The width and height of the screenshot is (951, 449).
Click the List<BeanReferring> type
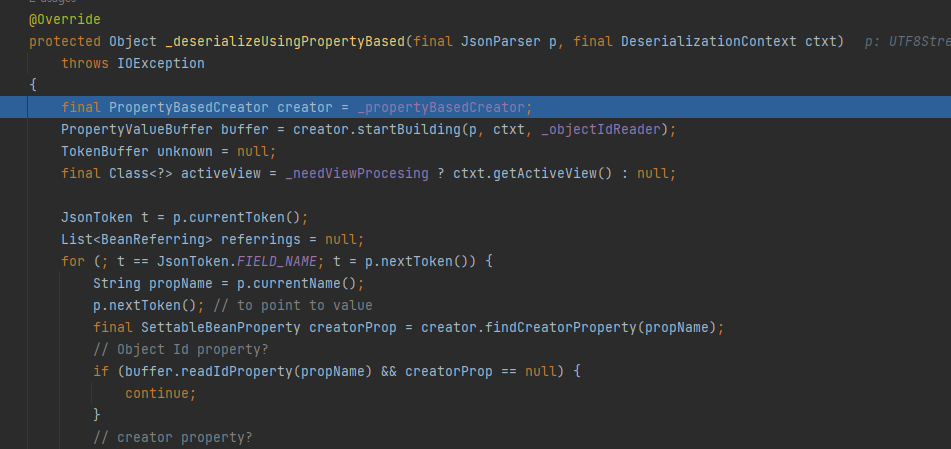point(136,239)
